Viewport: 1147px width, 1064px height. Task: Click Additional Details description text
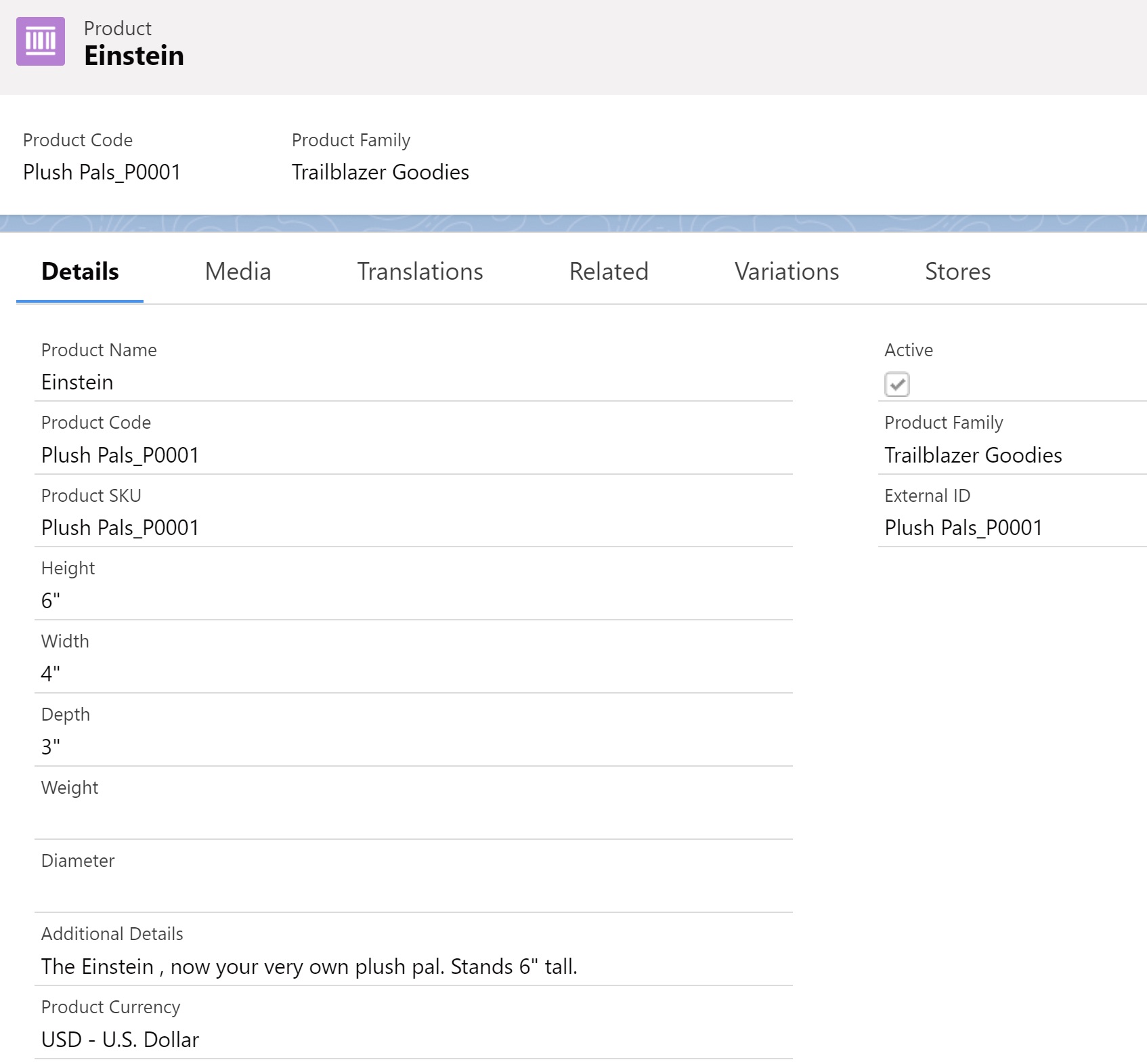click(309, 966)
